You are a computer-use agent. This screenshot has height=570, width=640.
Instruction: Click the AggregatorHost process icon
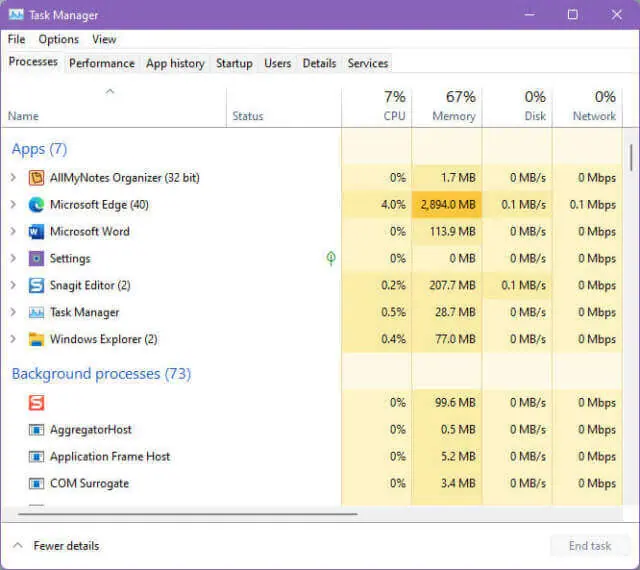pos(36,430)
